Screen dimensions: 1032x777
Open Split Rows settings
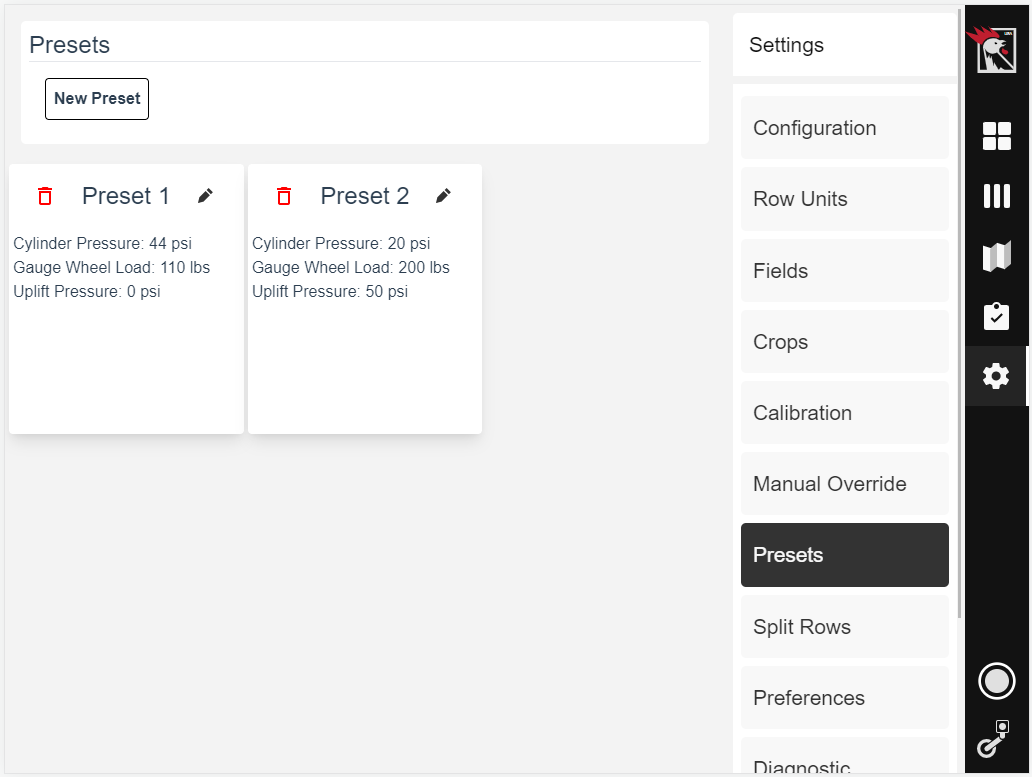844,626
